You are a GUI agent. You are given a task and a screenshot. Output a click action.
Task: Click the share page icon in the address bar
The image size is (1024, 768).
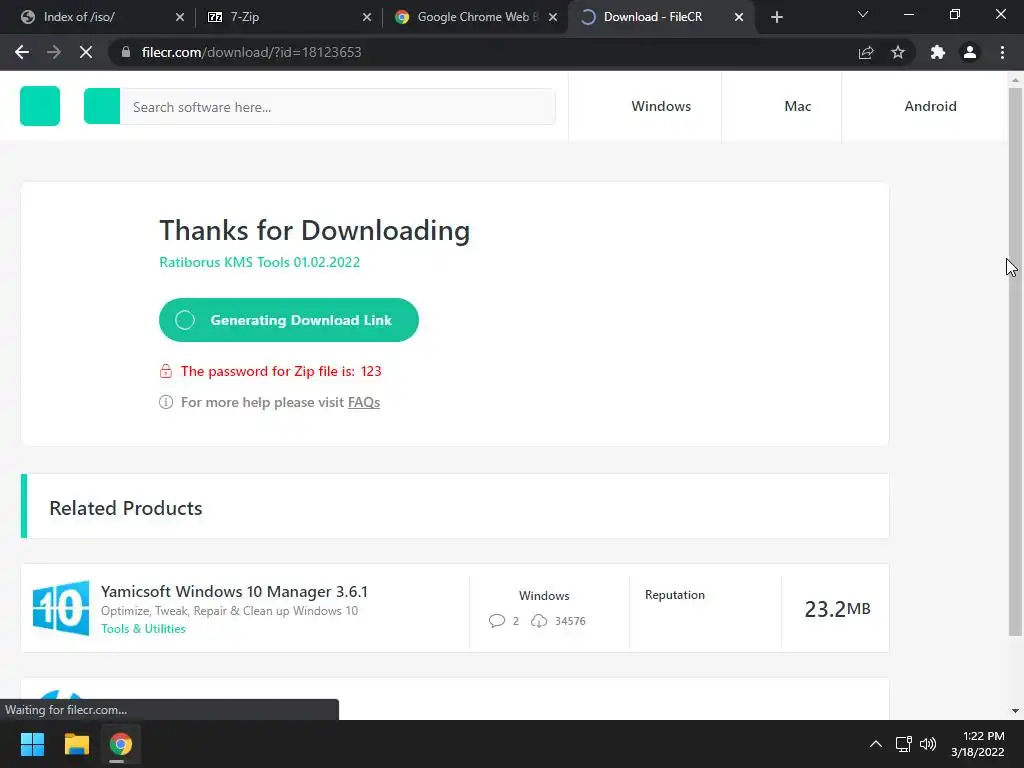pyautogui.click(x=866, y=52)
